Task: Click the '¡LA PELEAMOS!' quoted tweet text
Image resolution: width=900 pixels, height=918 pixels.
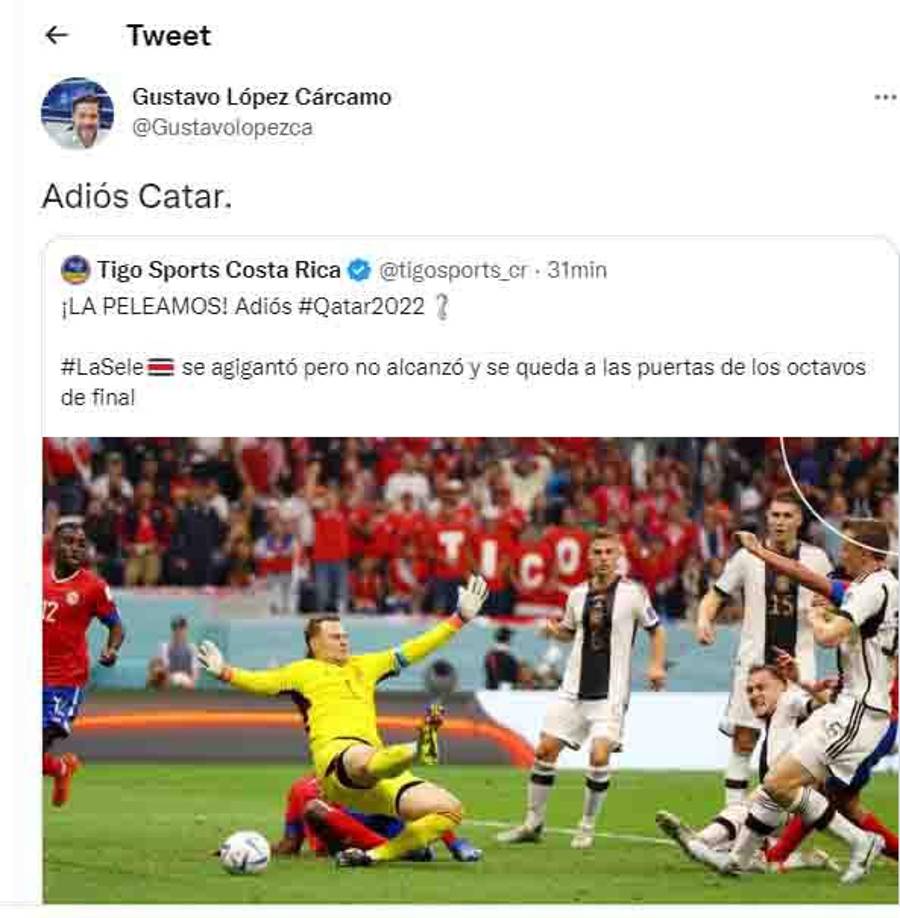Action: pyautogui.click(x=143, y=307)
